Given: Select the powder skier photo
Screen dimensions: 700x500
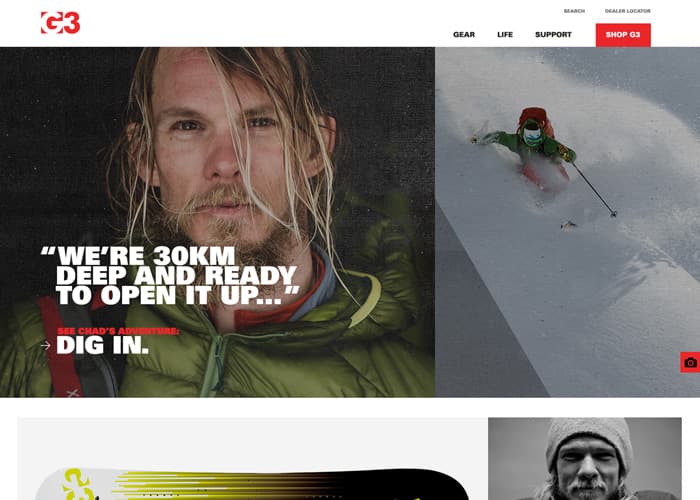Looking at the screenshot, I should (x=567, y=222).
